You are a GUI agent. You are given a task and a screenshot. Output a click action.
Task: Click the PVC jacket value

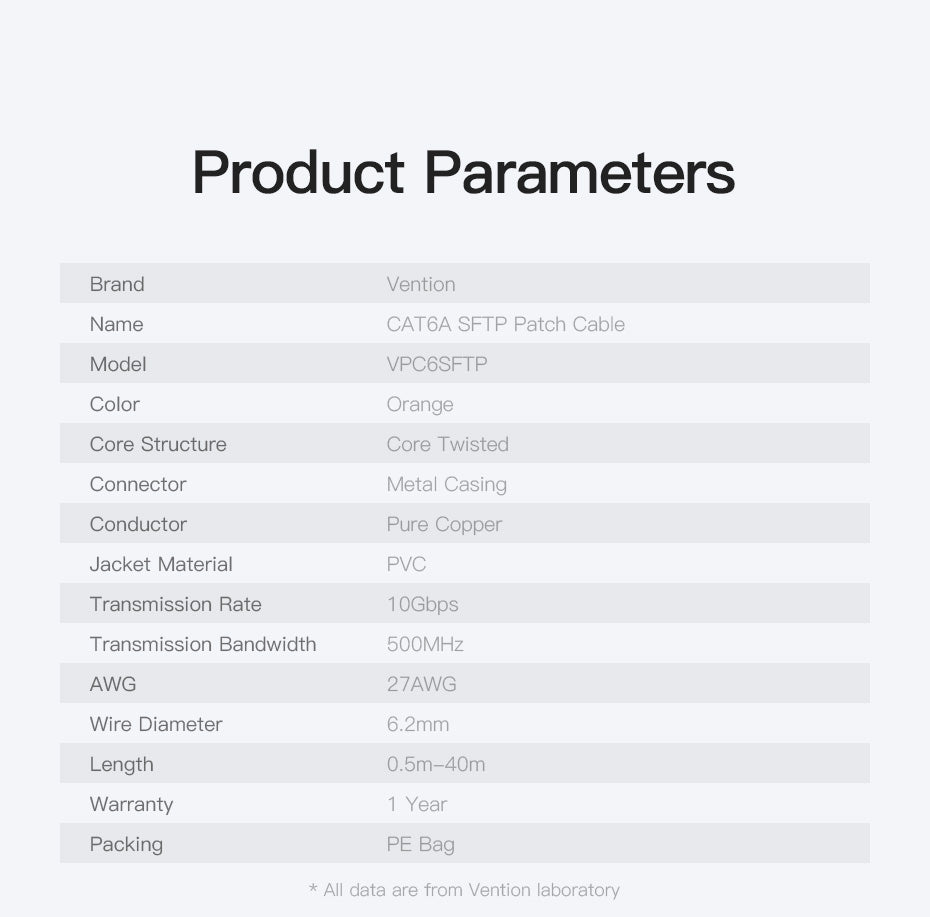coord(406,564)
